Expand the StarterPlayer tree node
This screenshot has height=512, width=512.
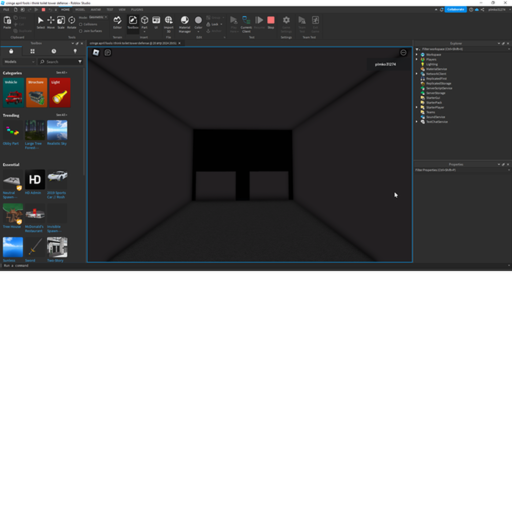(x=417, y=107)
